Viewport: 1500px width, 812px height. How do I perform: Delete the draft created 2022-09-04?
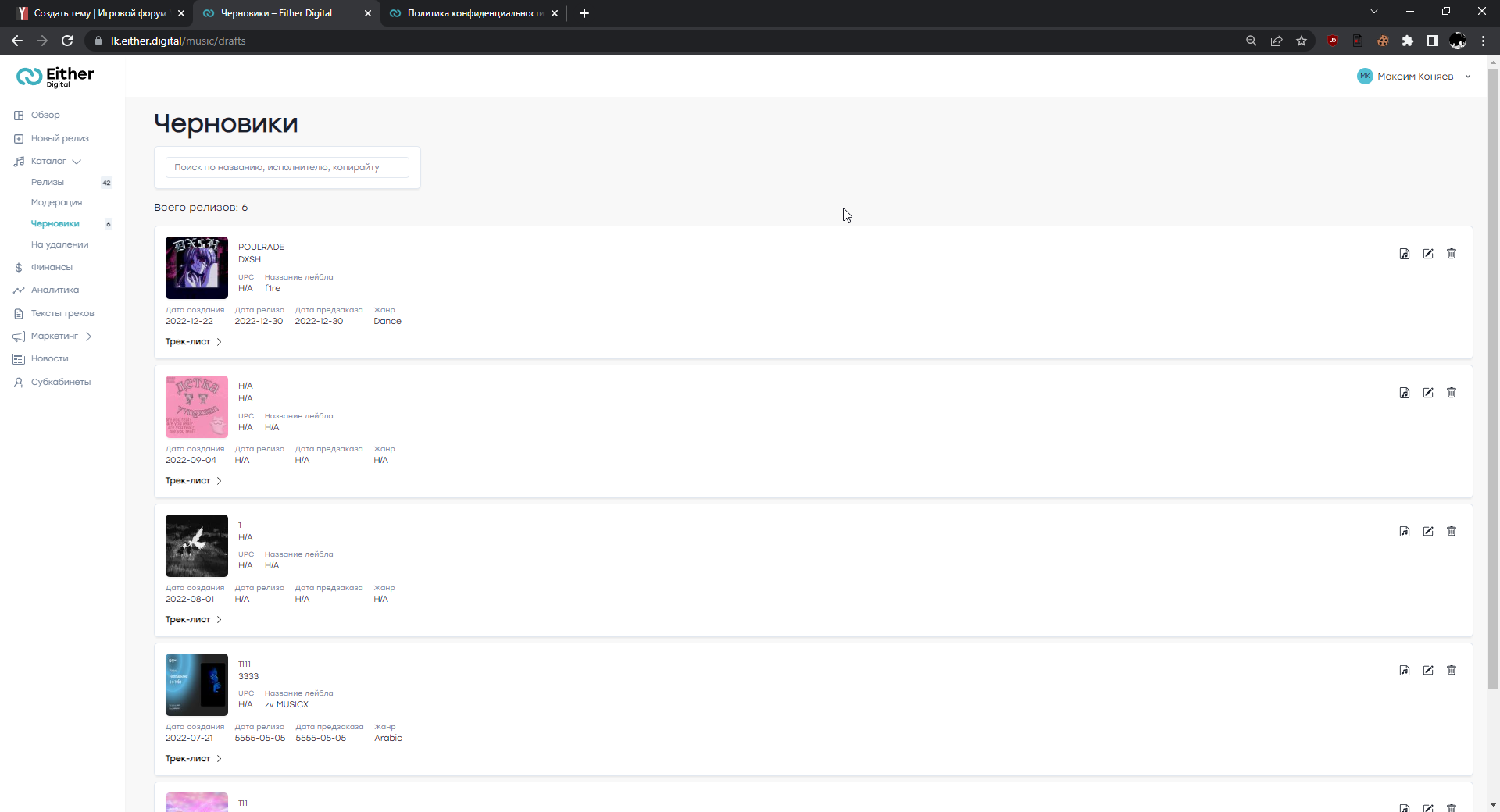pyautogui.click(x=1452, y=393)
